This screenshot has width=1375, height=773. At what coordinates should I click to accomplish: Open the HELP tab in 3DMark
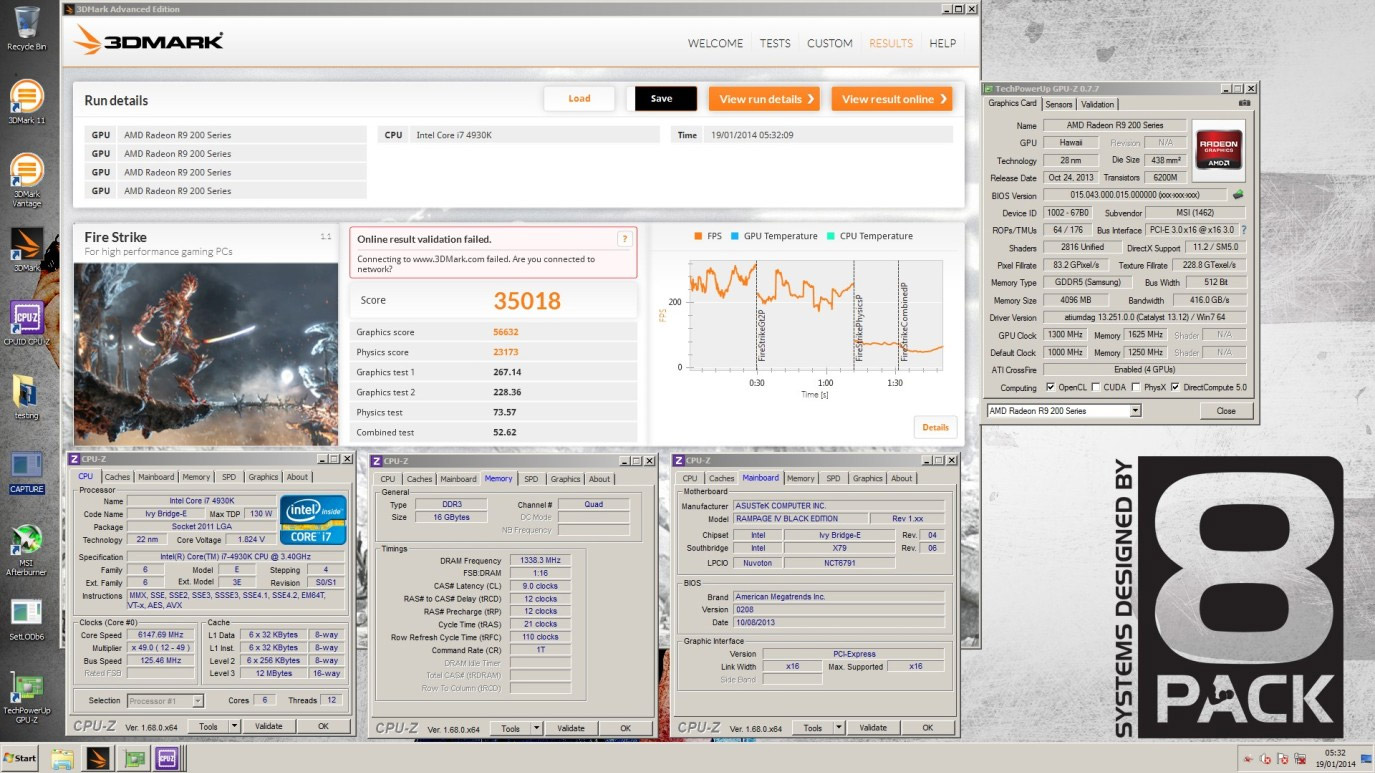click(x=942, y=44)
